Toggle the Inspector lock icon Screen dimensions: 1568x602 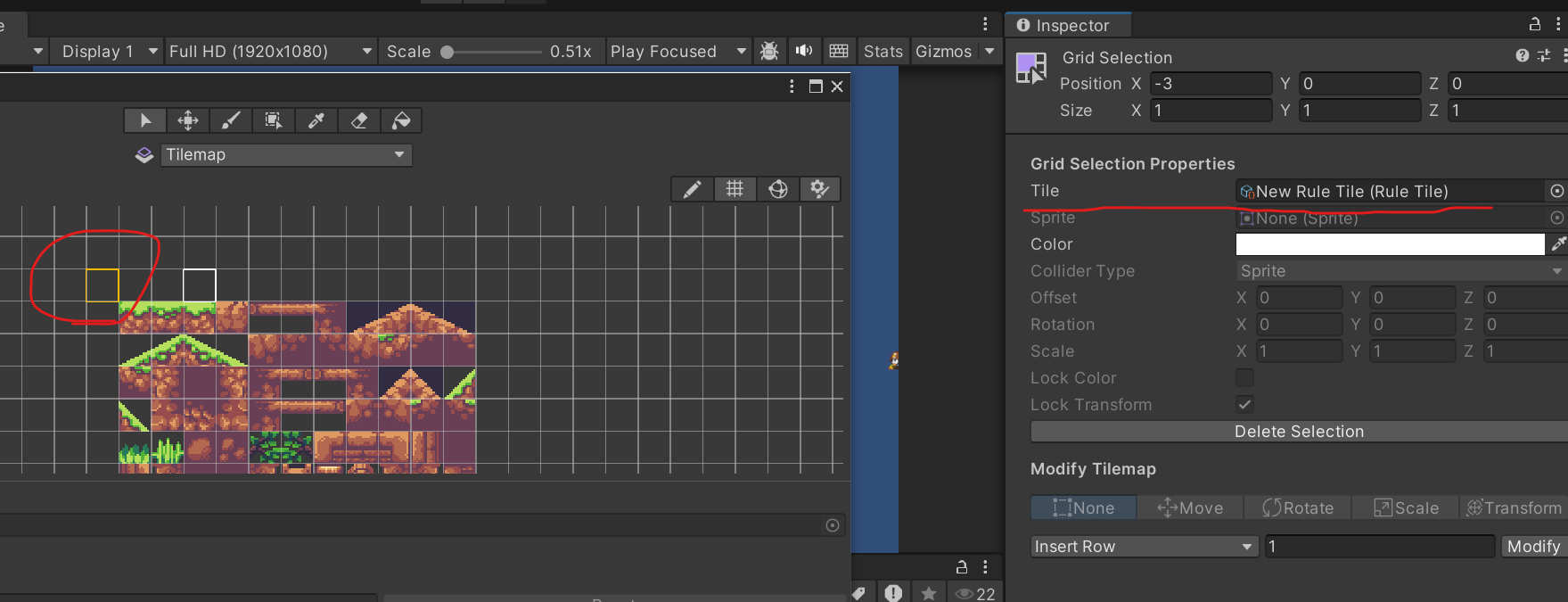[1535, 25]
